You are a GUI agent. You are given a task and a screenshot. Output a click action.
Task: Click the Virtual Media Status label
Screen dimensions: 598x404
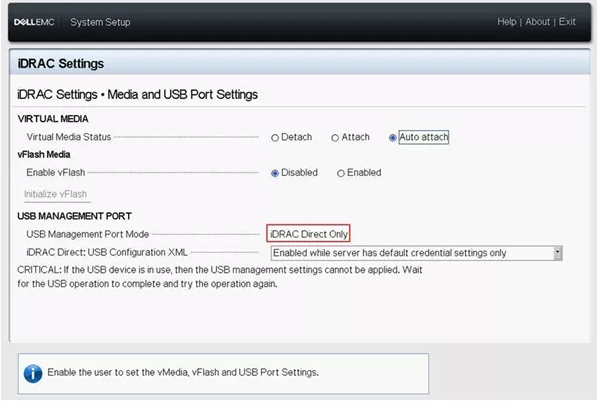[x=69, y=137]
